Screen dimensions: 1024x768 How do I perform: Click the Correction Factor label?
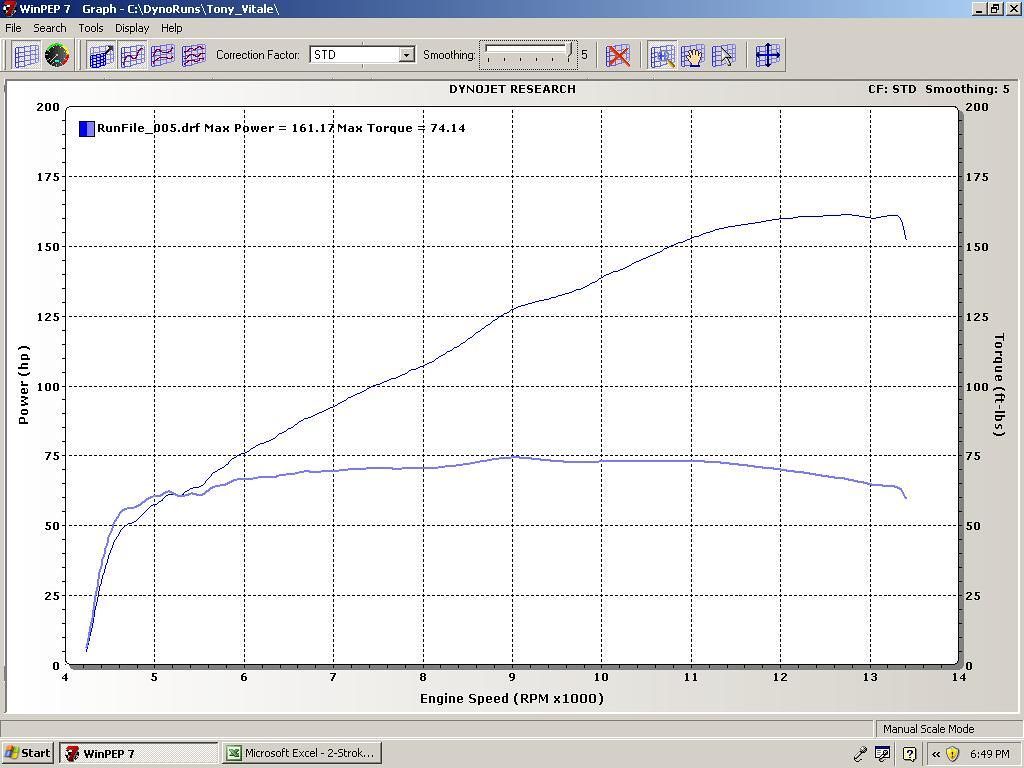click(258, 55)
